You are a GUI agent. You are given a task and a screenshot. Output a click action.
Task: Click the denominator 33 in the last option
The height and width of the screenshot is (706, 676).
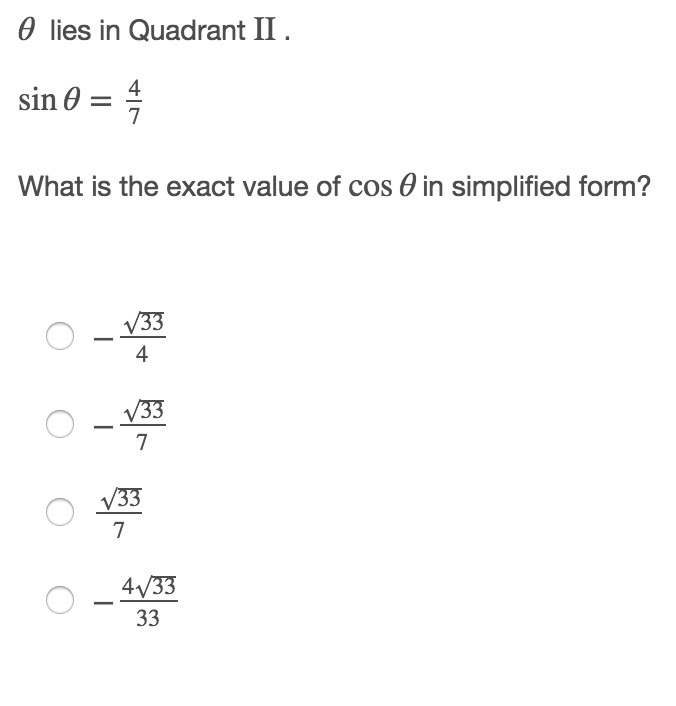pos(147,619)
